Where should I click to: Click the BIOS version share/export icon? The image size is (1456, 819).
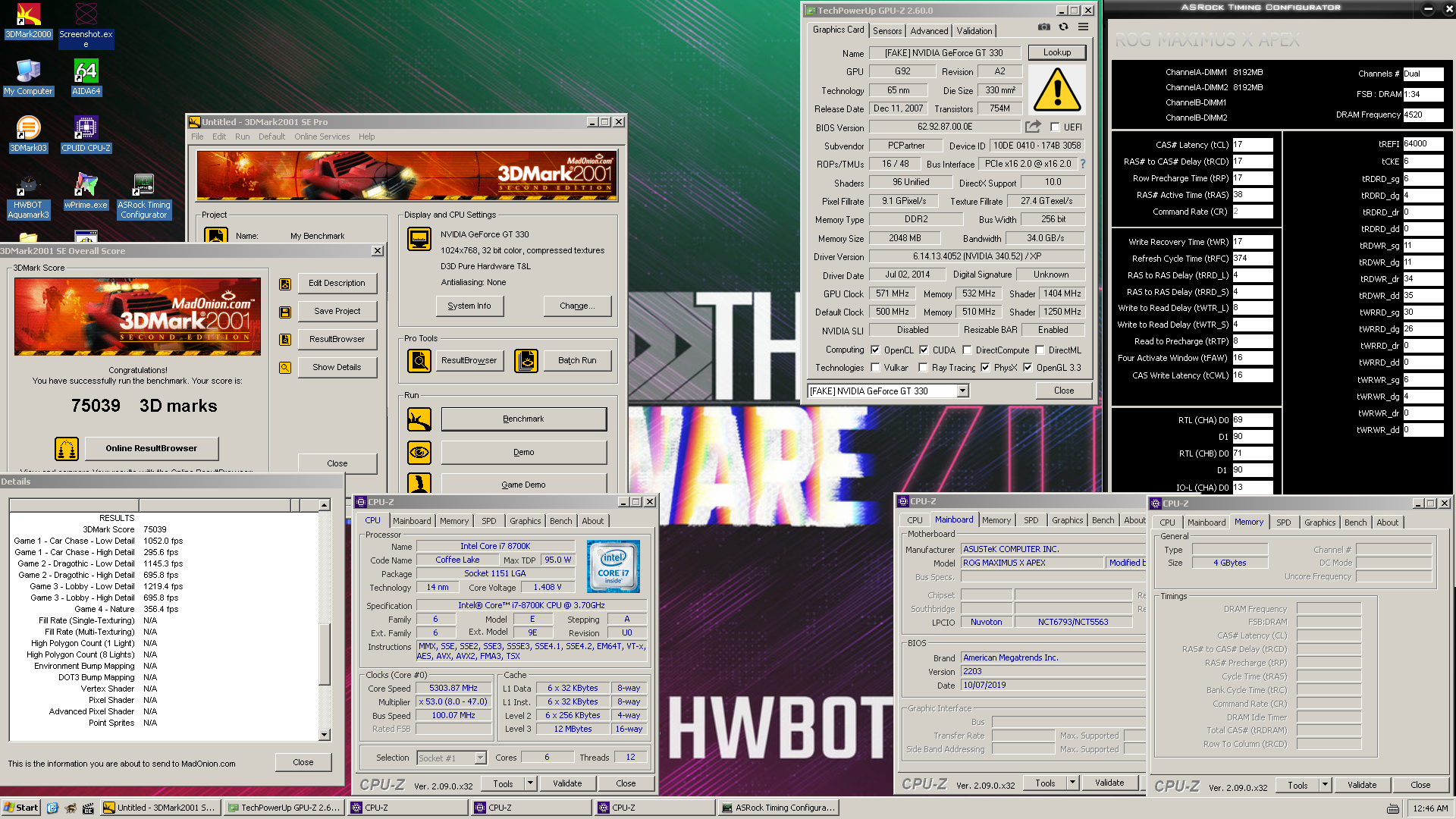point(1033,127)
